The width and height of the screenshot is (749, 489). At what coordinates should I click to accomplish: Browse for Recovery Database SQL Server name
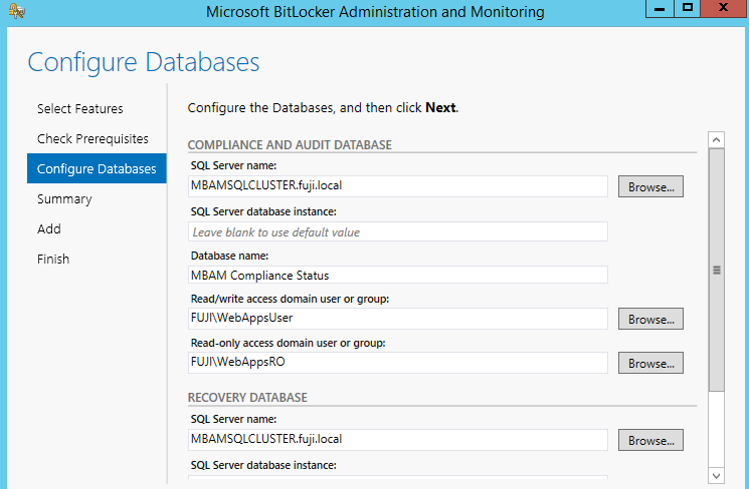(651, 440)
